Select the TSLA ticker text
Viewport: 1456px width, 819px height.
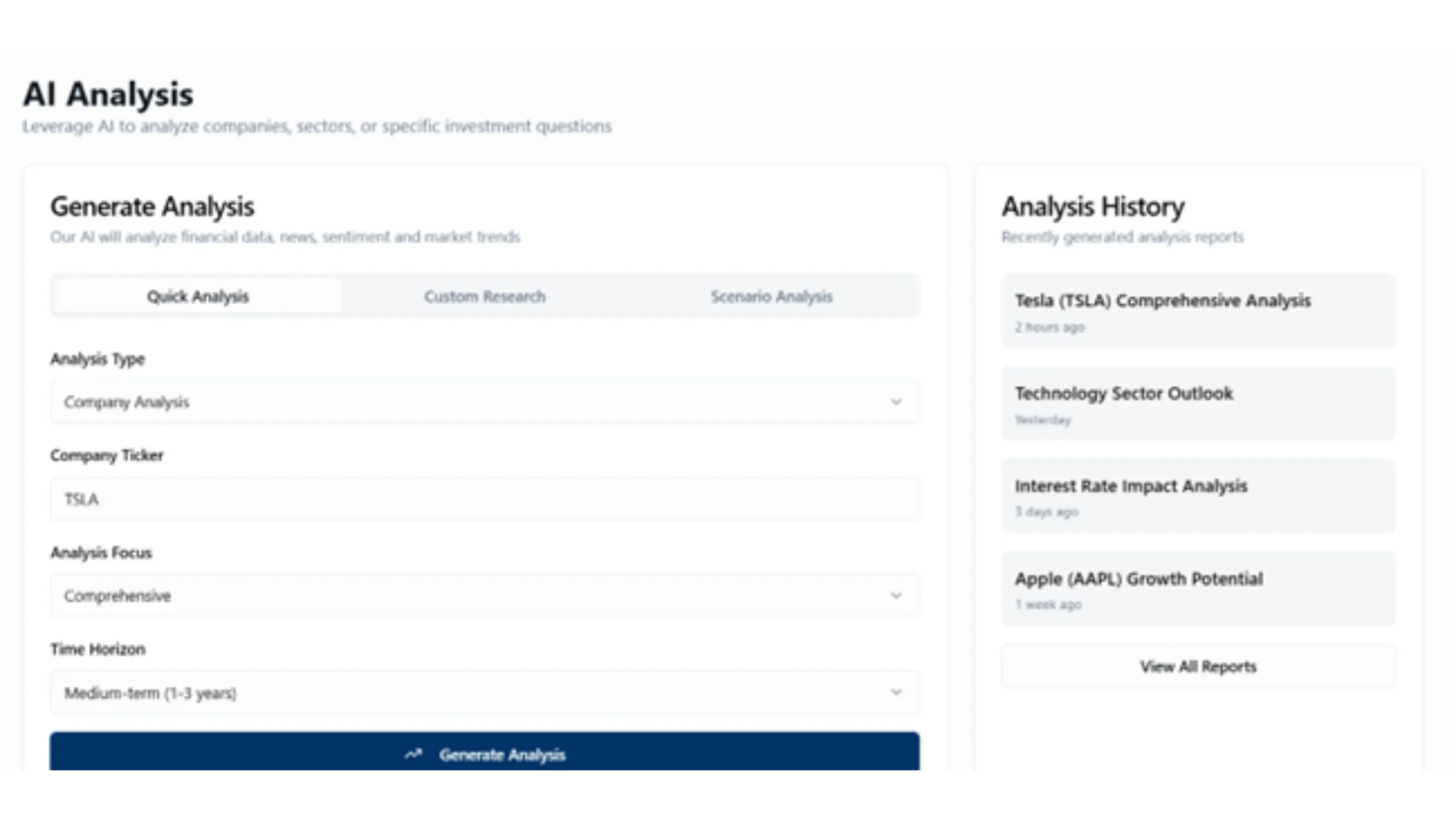pos(81,499)
